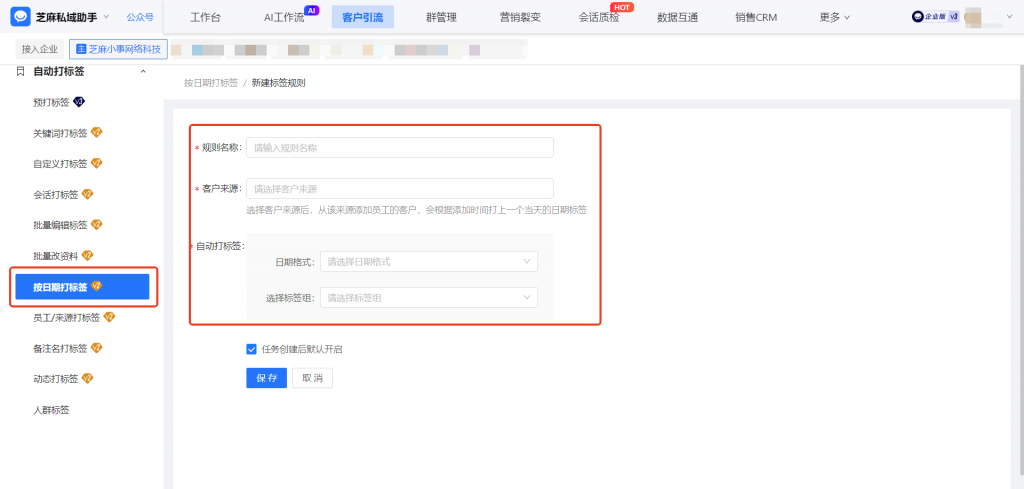Select 按日期打标签 in the sidebar
The image size is (1024, 489).
point(82,287)
